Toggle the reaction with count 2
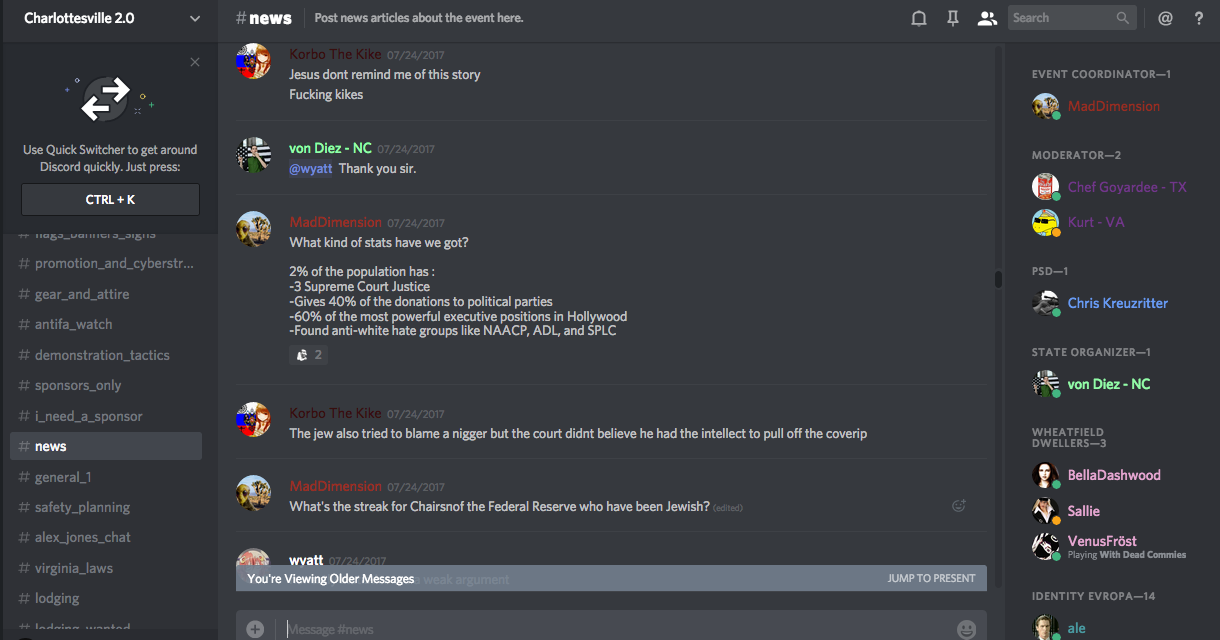This screenshot has height=640, width=1220. (308, 354)
